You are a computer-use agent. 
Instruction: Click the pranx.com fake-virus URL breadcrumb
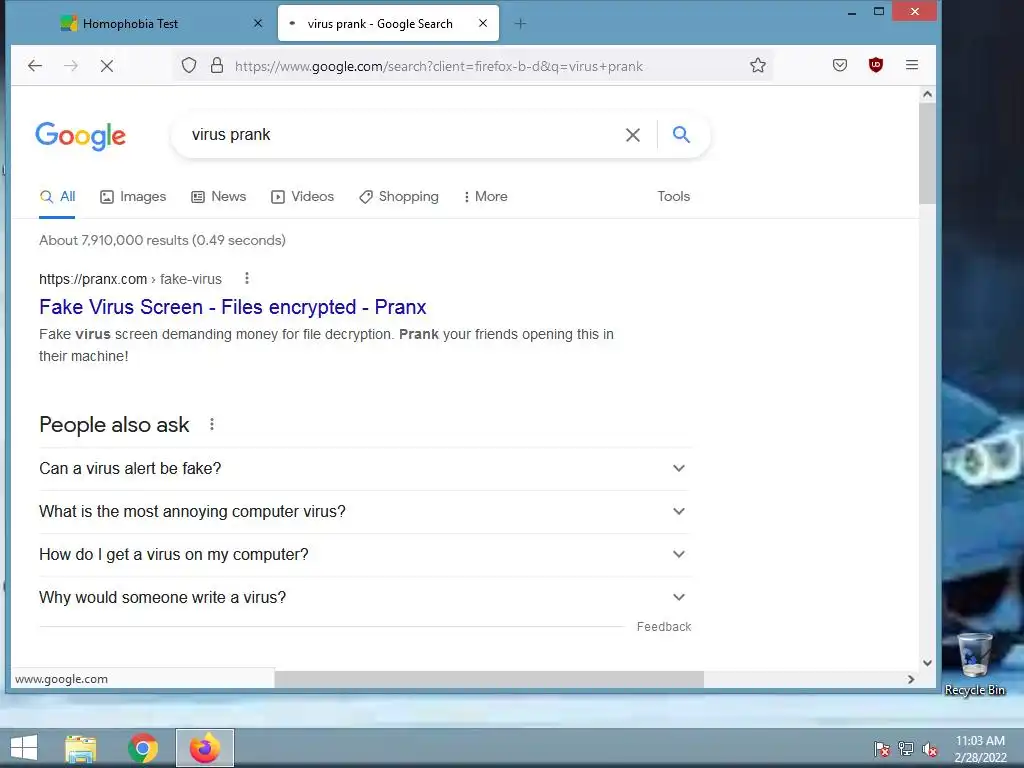130,279
